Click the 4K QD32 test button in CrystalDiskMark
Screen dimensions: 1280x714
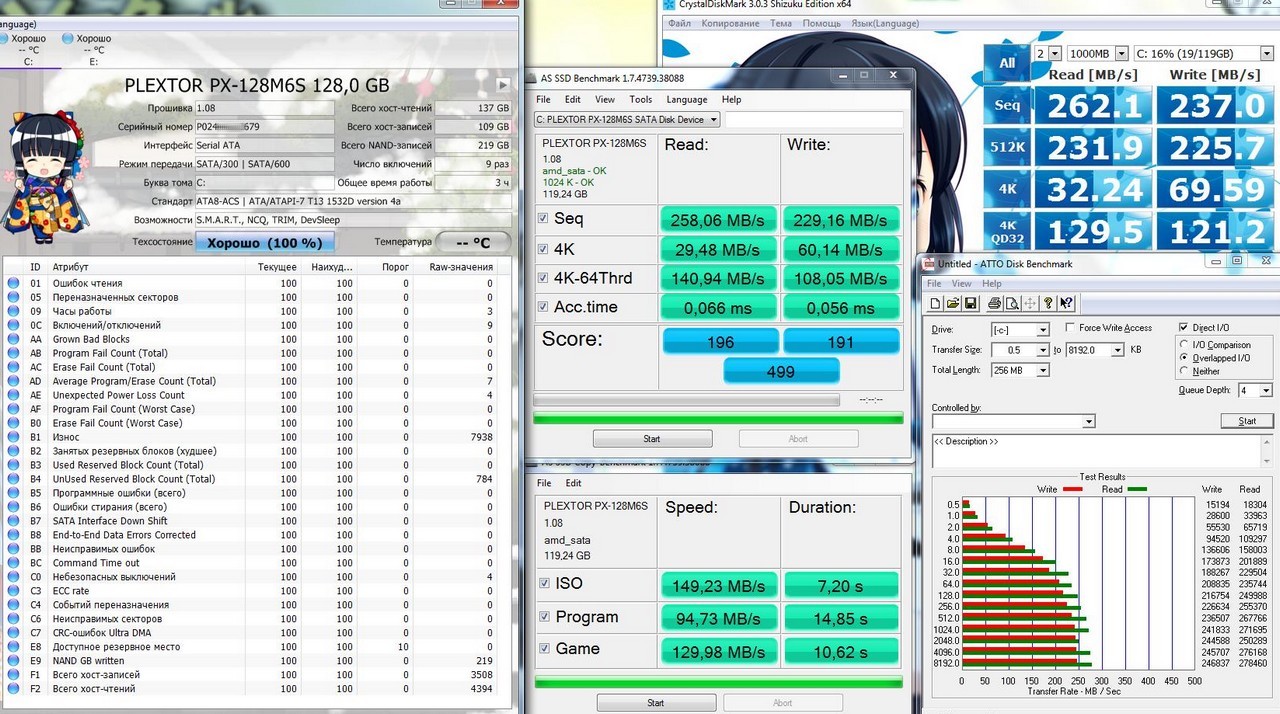point(1007,232)
